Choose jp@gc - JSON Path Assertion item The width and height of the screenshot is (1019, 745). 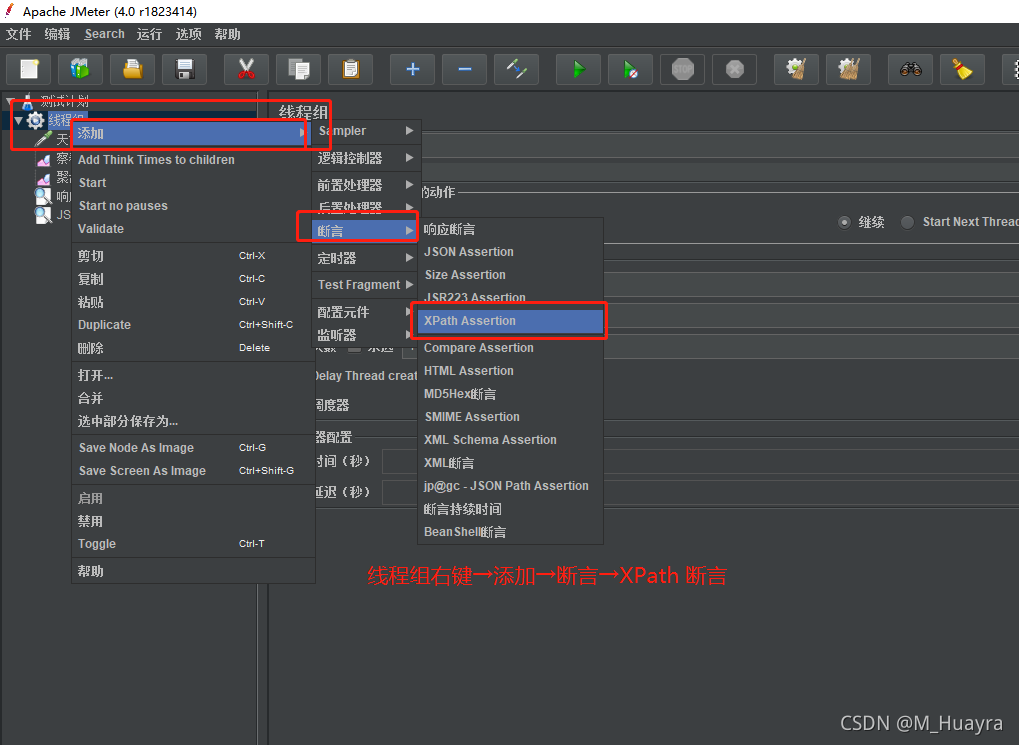pyautogui.click(x=510, y=486)
